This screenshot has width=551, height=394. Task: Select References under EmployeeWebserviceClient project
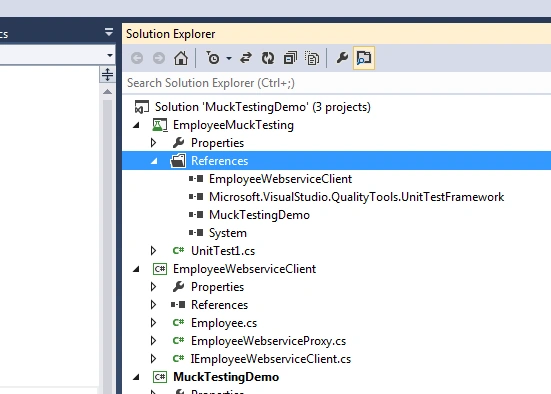pyautogui.click(x=219, y=305)
